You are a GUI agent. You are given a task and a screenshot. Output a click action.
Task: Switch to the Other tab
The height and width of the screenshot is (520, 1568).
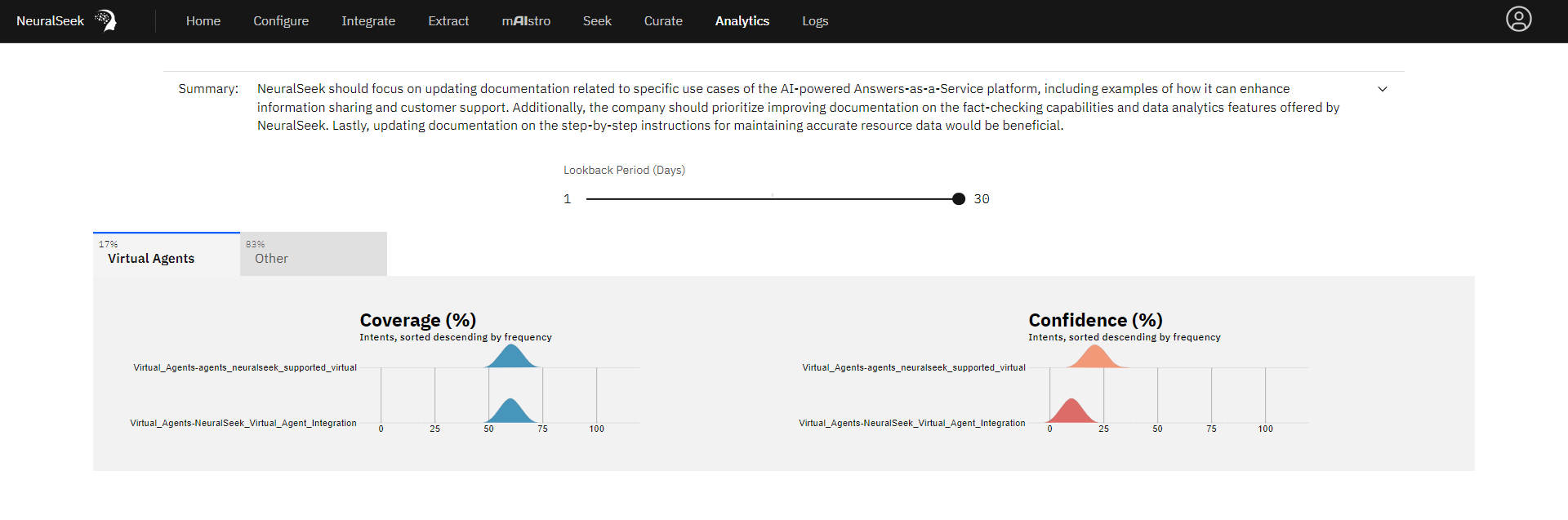(x=314, y=254)
